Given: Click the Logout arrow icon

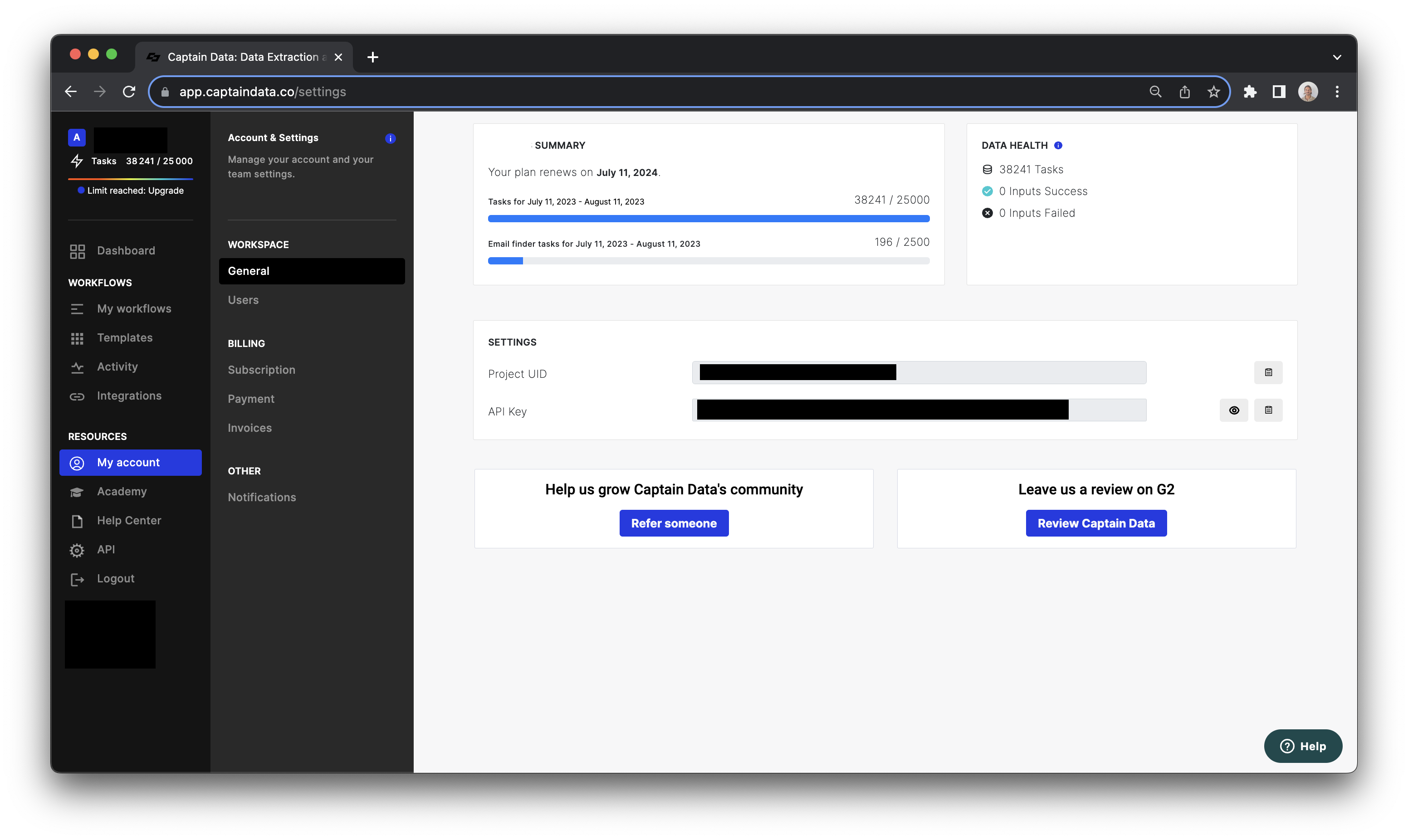Looking at the screenshot, I should tap(77, 579).
